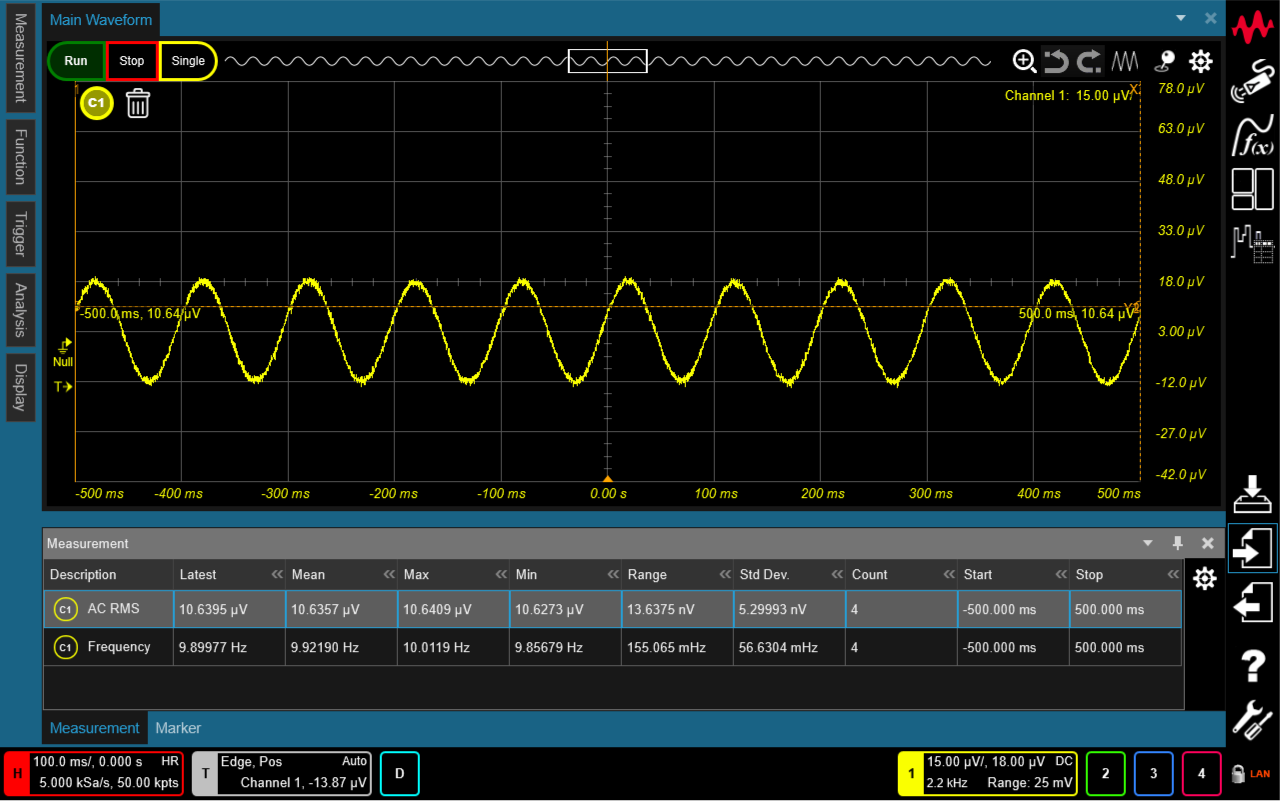
Task: Delete waveform using the trash can icon
Action: (138, 103)
